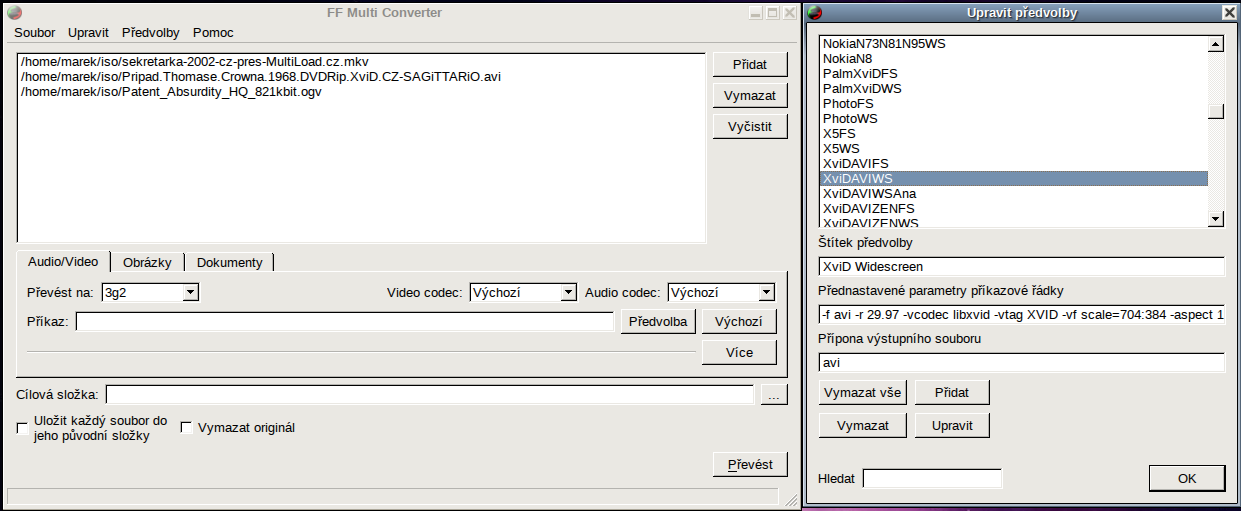Switch to the Obrázky tab

(x=147, y=262)
